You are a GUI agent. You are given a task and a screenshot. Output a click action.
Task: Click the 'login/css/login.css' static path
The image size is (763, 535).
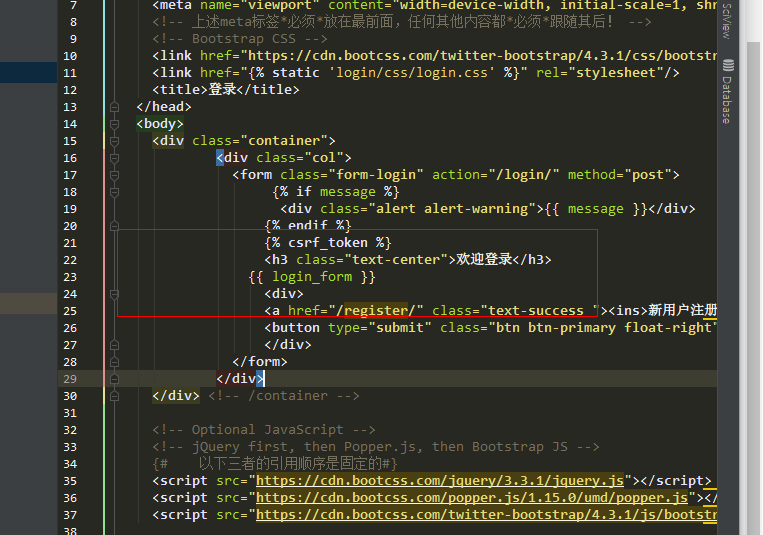click(412, 73)
